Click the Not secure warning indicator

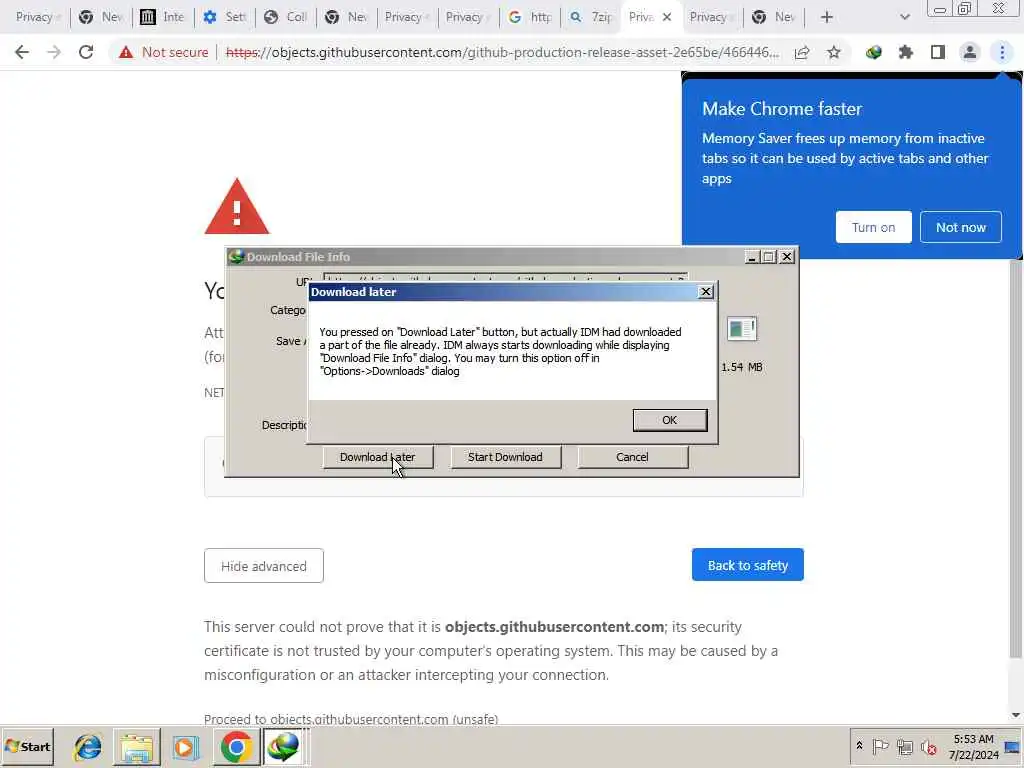point(164,52)
